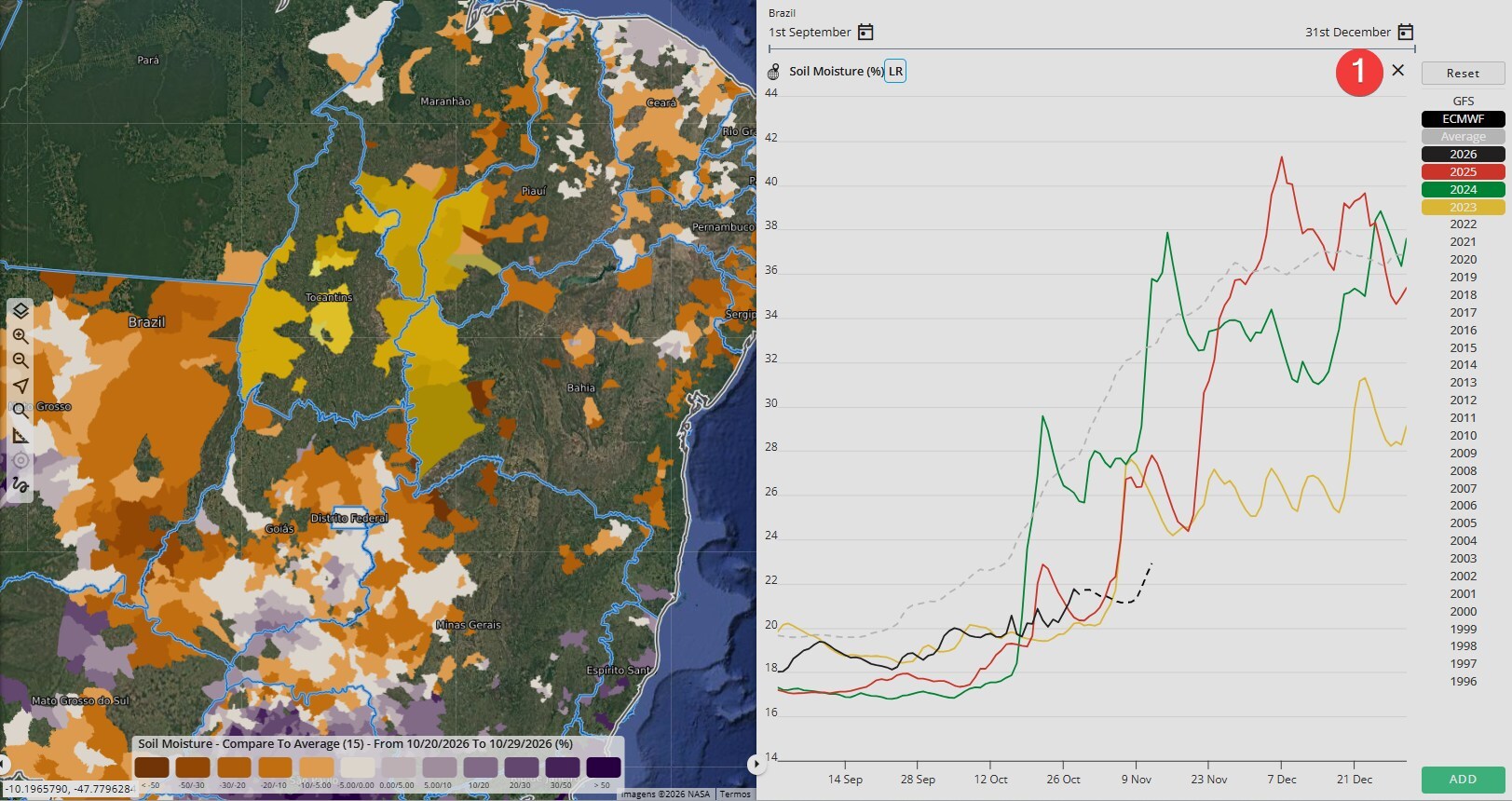Show the 2022 series on chart

coord(1463,224)
